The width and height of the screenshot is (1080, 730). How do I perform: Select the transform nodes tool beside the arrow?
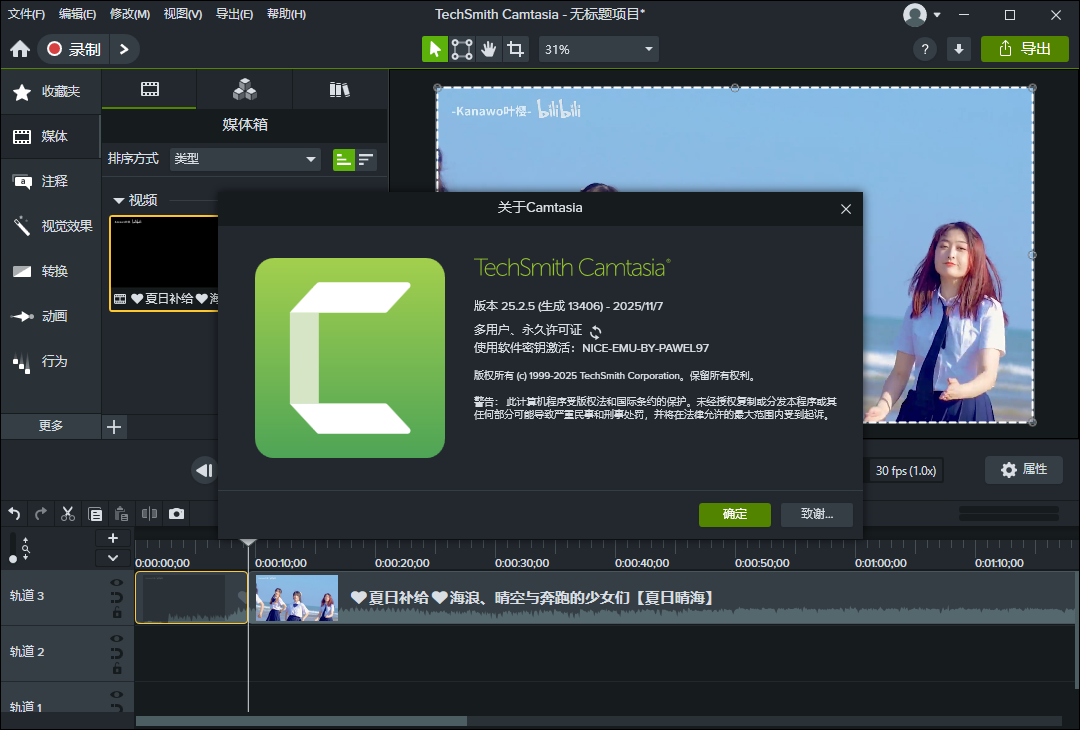point(461,50)
